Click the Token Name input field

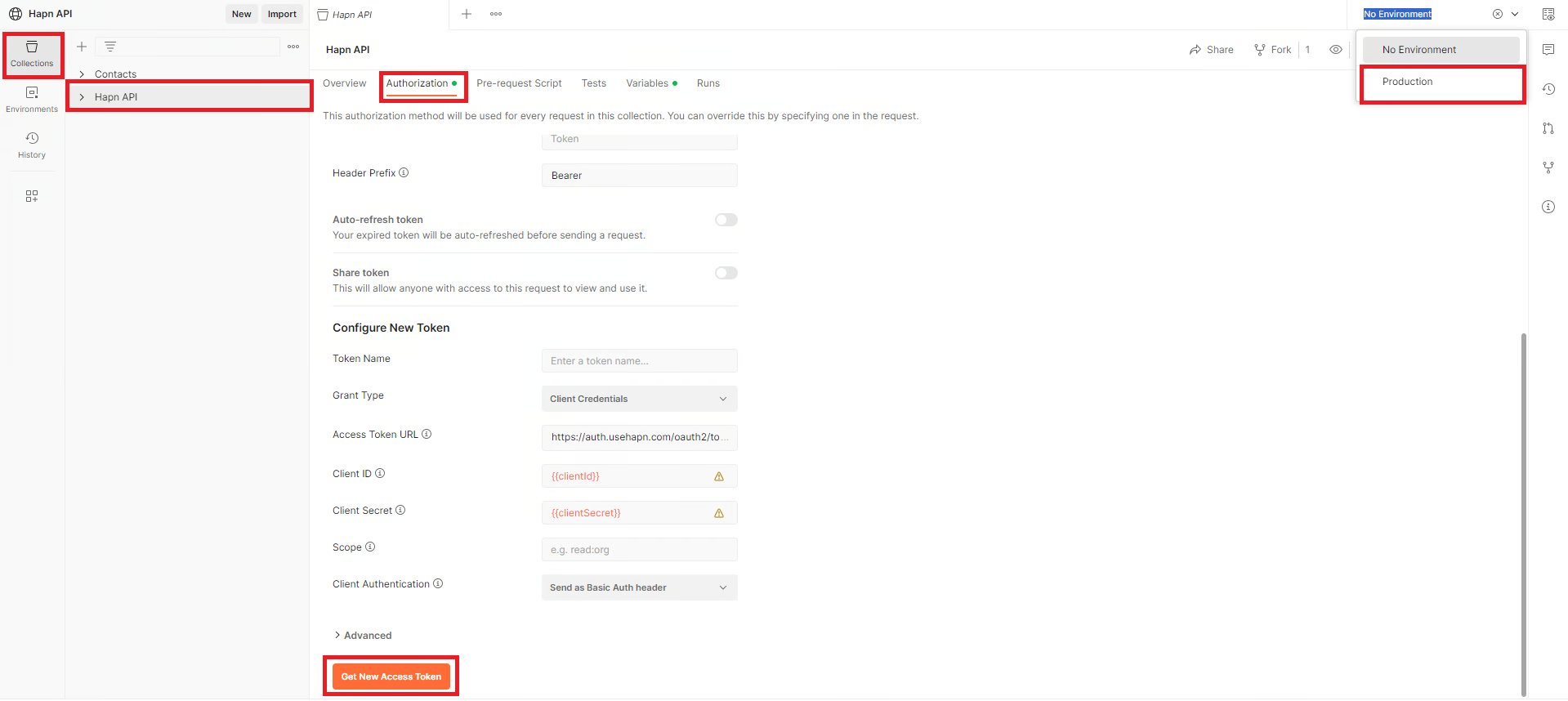coord(639,361)
